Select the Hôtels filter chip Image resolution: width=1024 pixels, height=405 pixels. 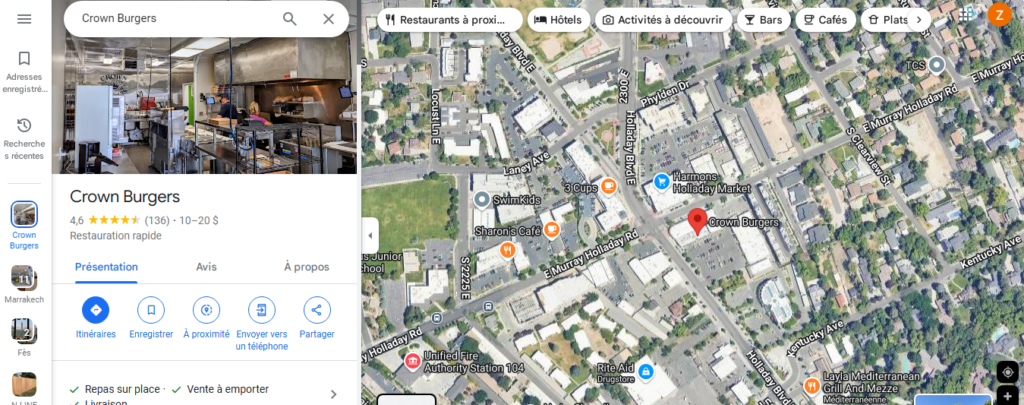coord(558,20)
